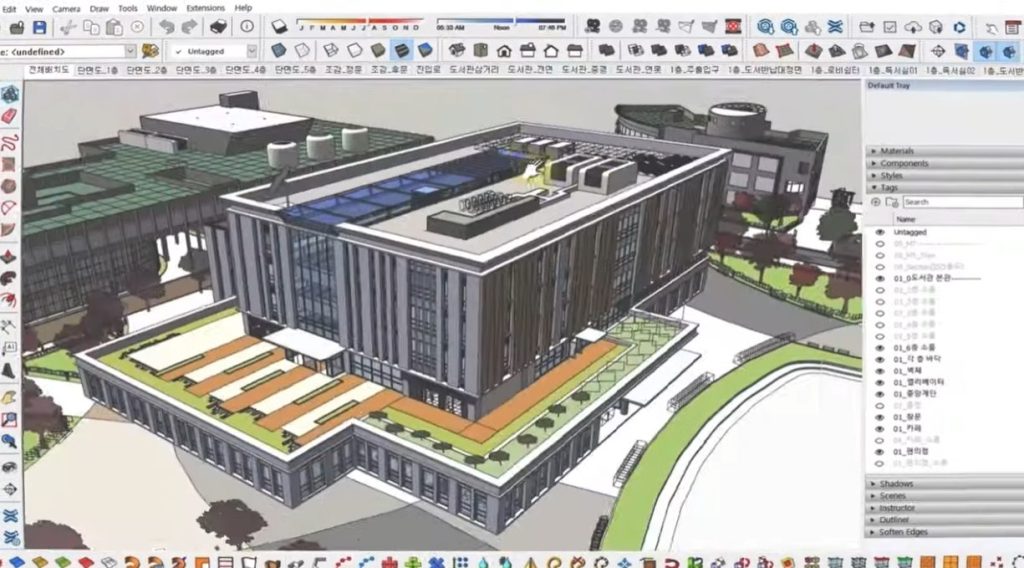The width and height of the screenshot is (1024, 568).
Task: Switch to the 단면도_1층 scene tab
Action: pyautogui.click(x=147, y=70)
